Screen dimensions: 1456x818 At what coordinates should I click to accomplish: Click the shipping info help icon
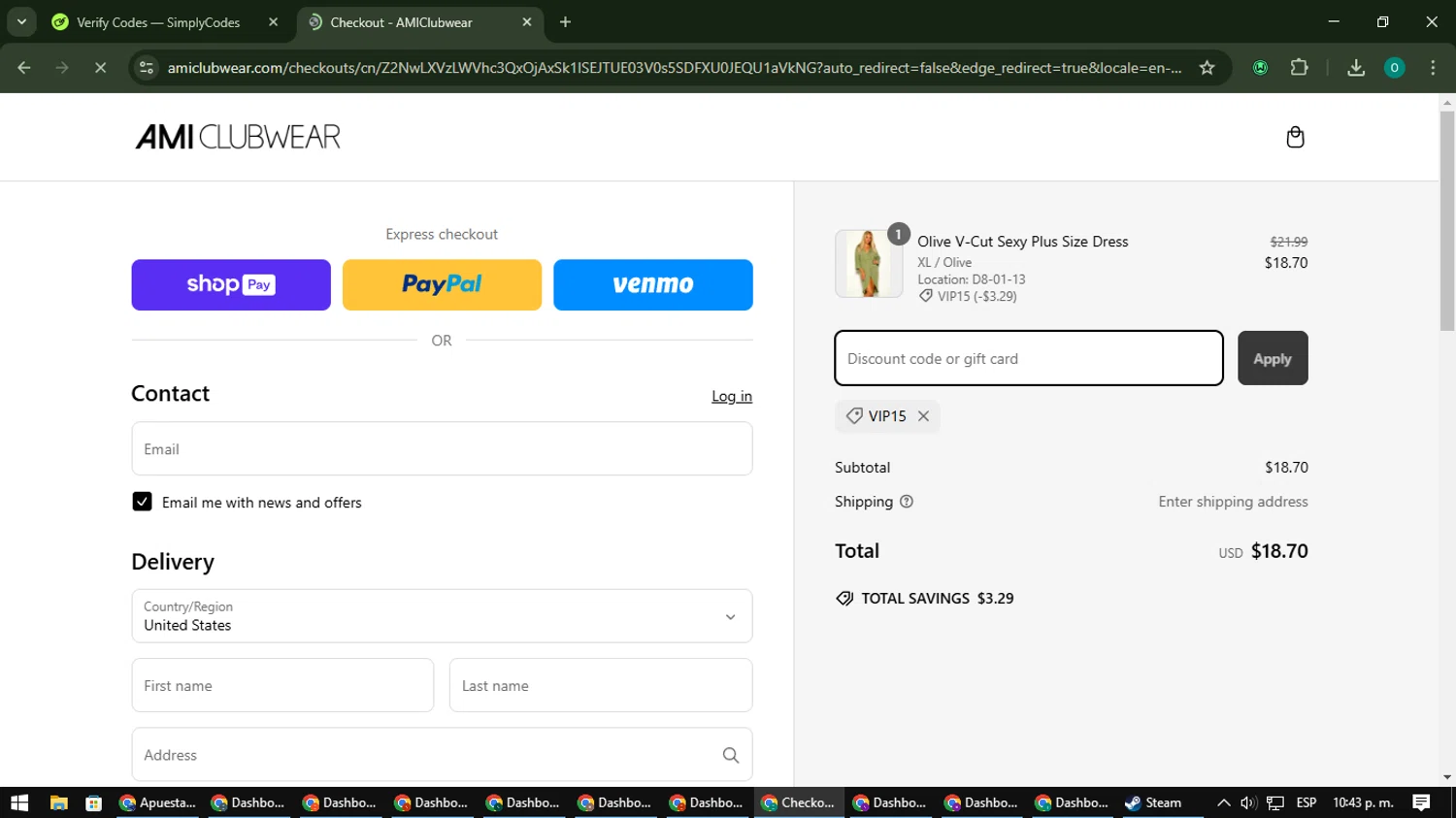(x=907, y=502)
